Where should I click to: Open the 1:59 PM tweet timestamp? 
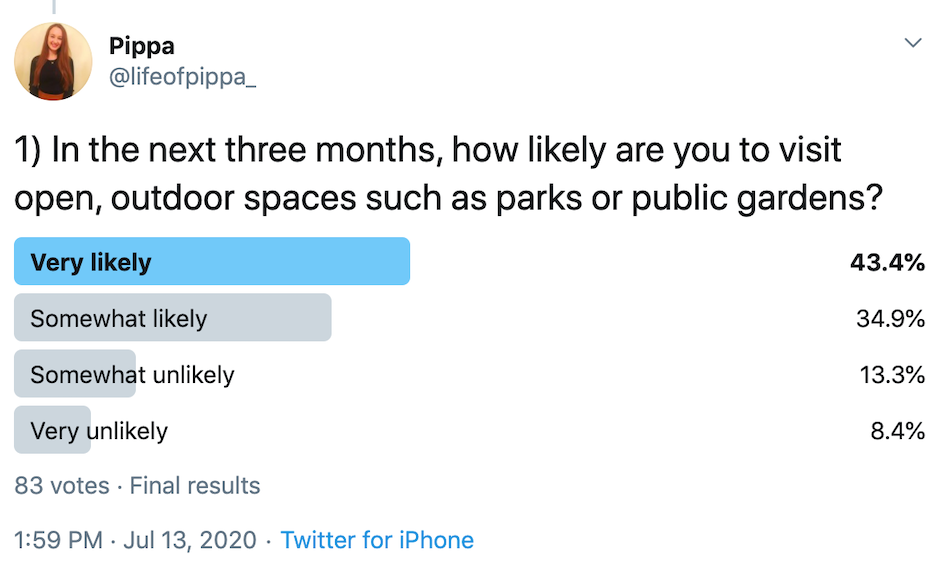[58, 540]
